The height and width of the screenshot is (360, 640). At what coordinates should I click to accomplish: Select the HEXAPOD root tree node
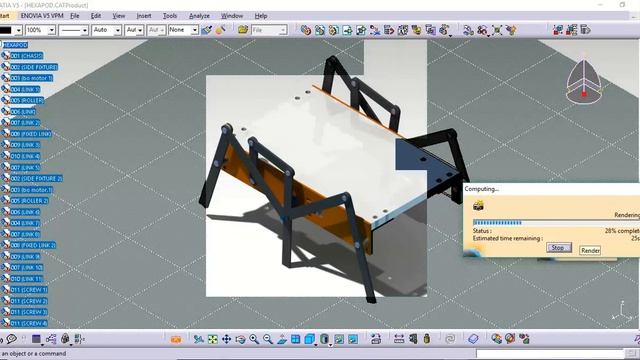[x=16, y=45]
